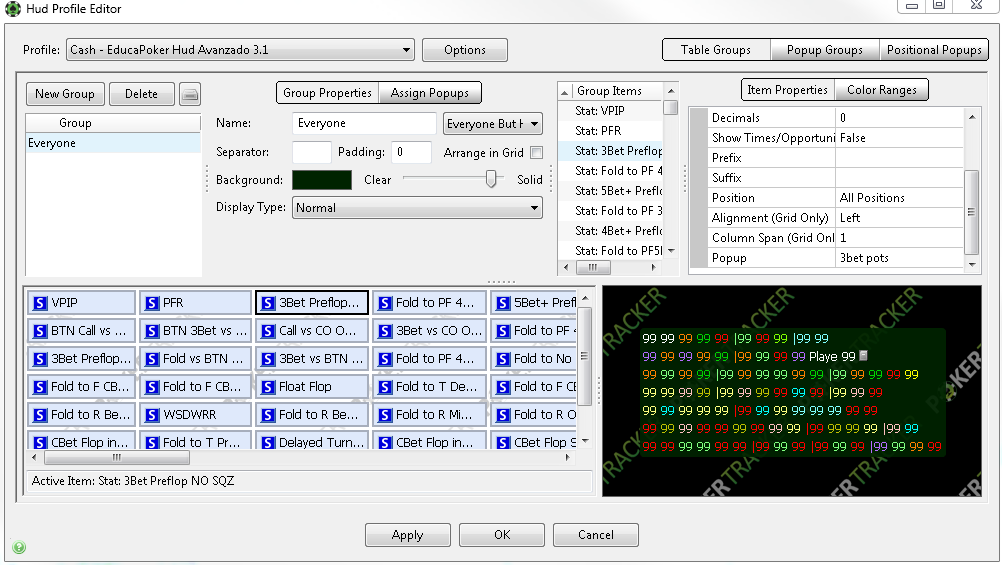Click Group Items header sort arrow
Viewport: 1002px width, 565px height.
(565, 93)
